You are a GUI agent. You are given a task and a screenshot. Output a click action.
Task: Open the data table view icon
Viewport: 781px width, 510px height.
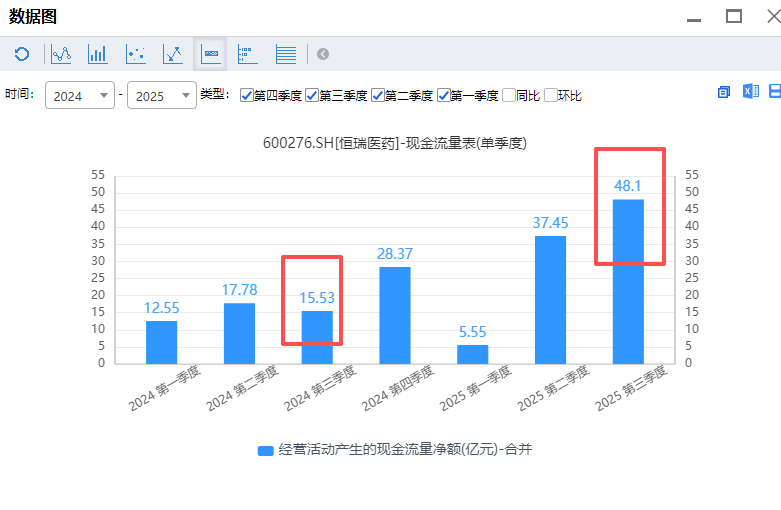click(x=286, y=54)
